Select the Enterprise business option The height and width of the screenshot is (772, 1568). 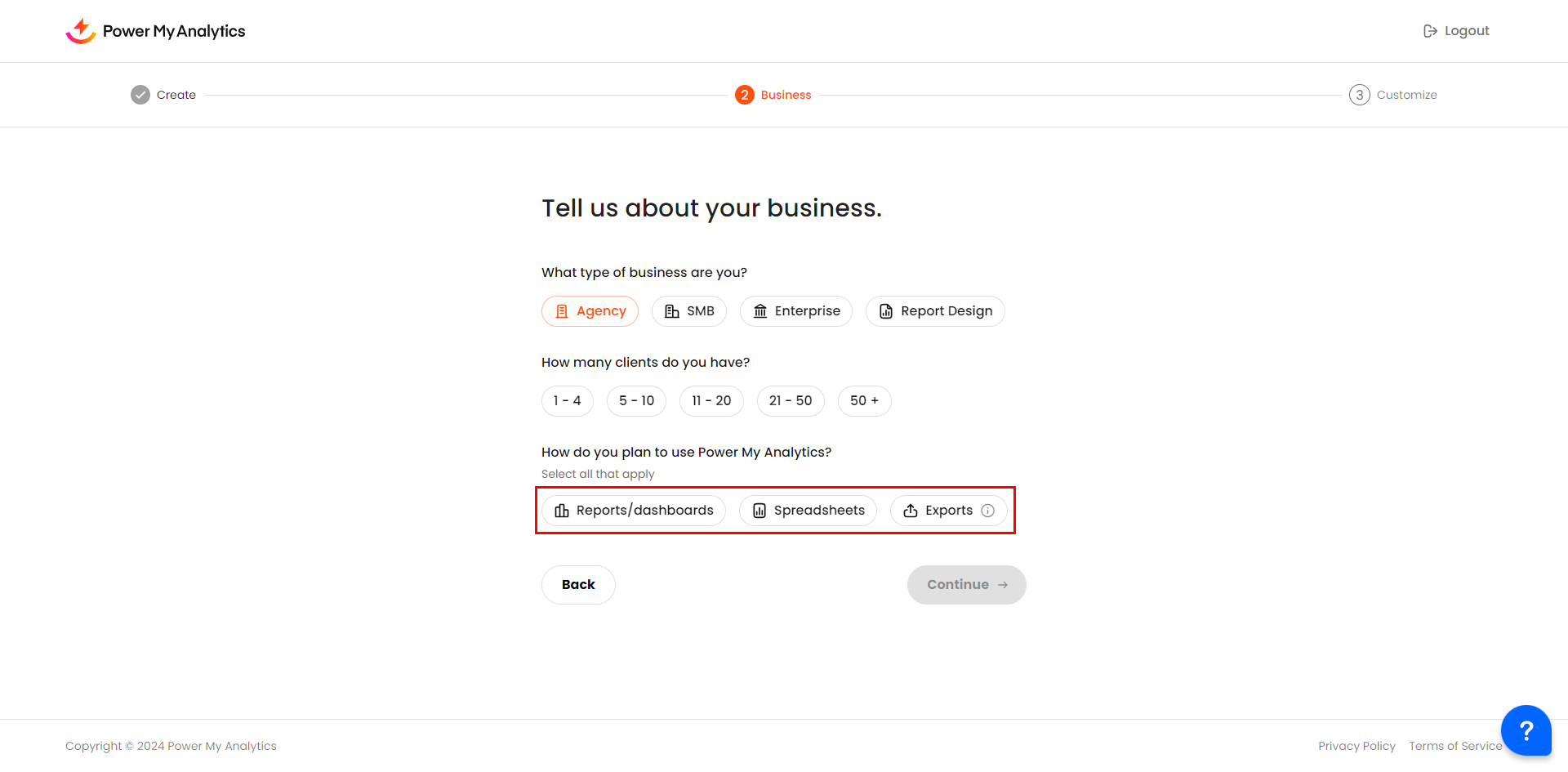click(795, 311)
